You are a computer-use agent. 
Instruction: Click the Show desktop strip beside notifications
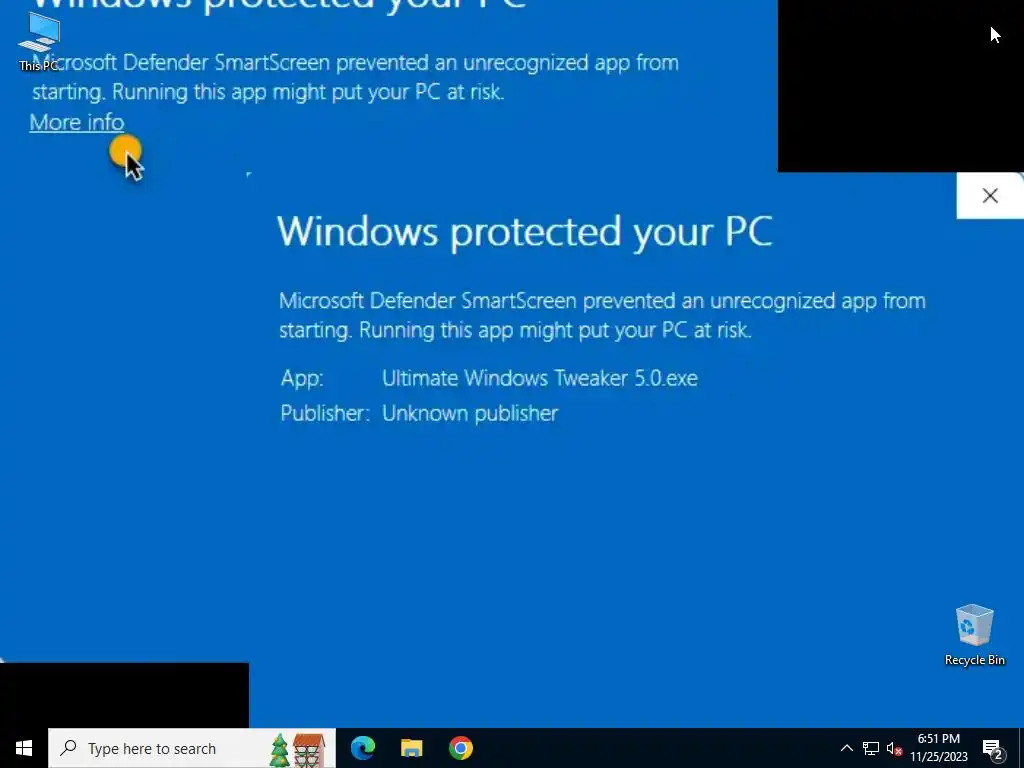click(x=1020, y=748)
